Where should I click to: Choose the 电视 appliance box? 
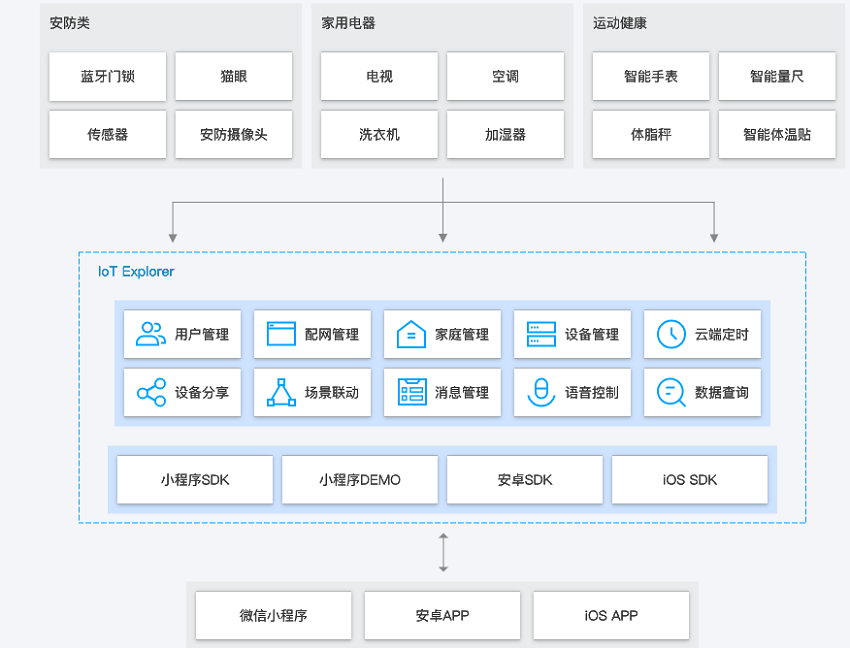point(379,76)
